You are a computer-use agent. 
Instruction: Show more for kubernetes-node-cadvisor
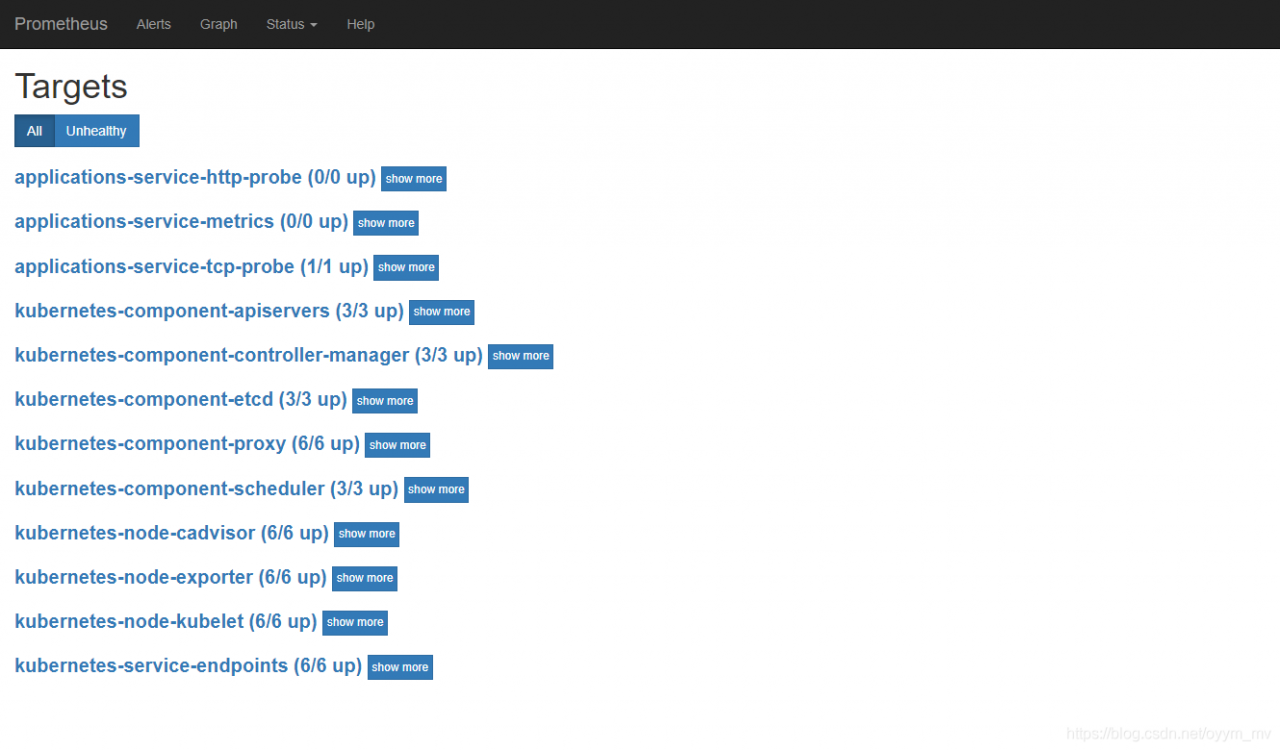point(367,534)
